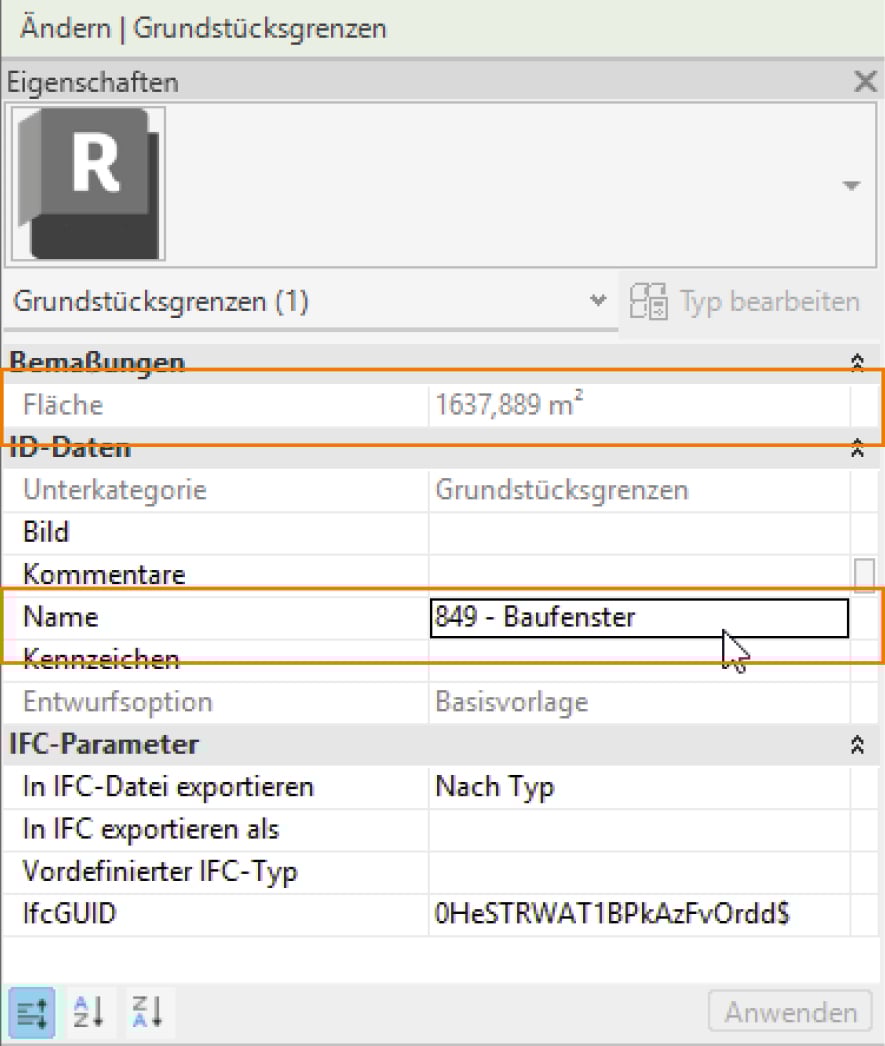Open the type selector dropdown arrow
The height and width of the screenshot is (1046, 885).
tap(850, 185)
